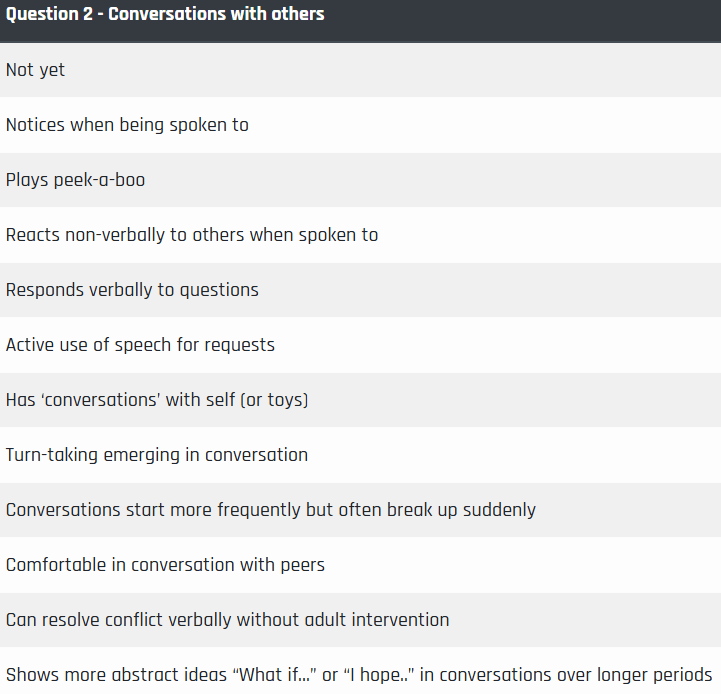This screenshot has width=721, height=694.
Task: Click the words 'Not yet'
Action: click(35, 70)
